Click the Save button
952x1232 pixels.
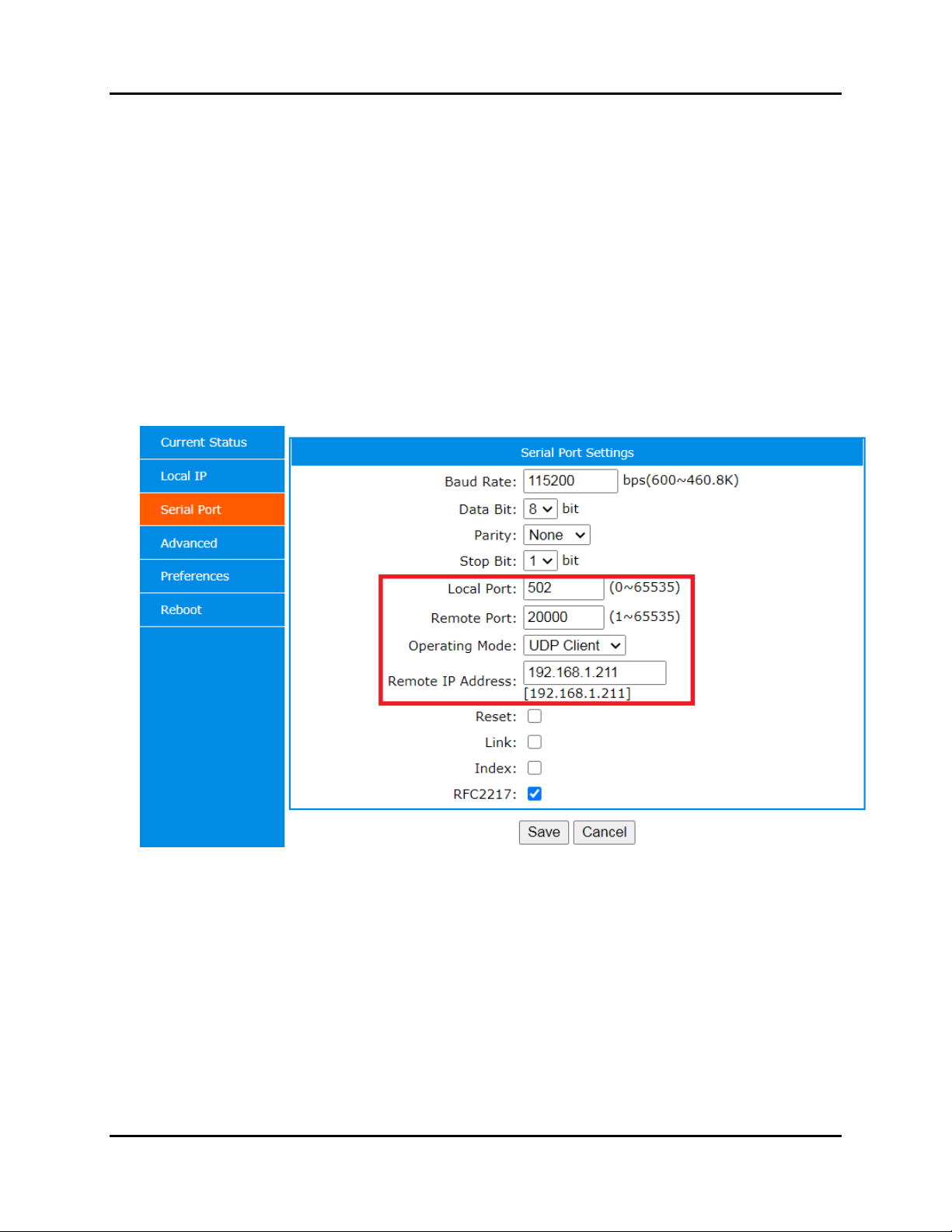click(x=544, y=832)
